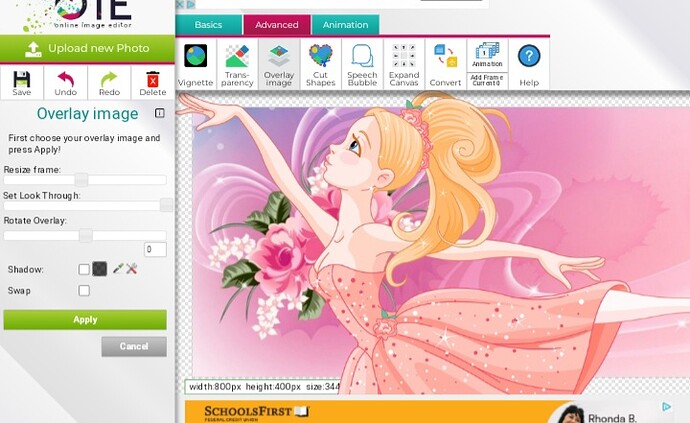Screen dimensions: 690x423
Task: Open the Animation add frame tool
Action: tap(487, 63)
